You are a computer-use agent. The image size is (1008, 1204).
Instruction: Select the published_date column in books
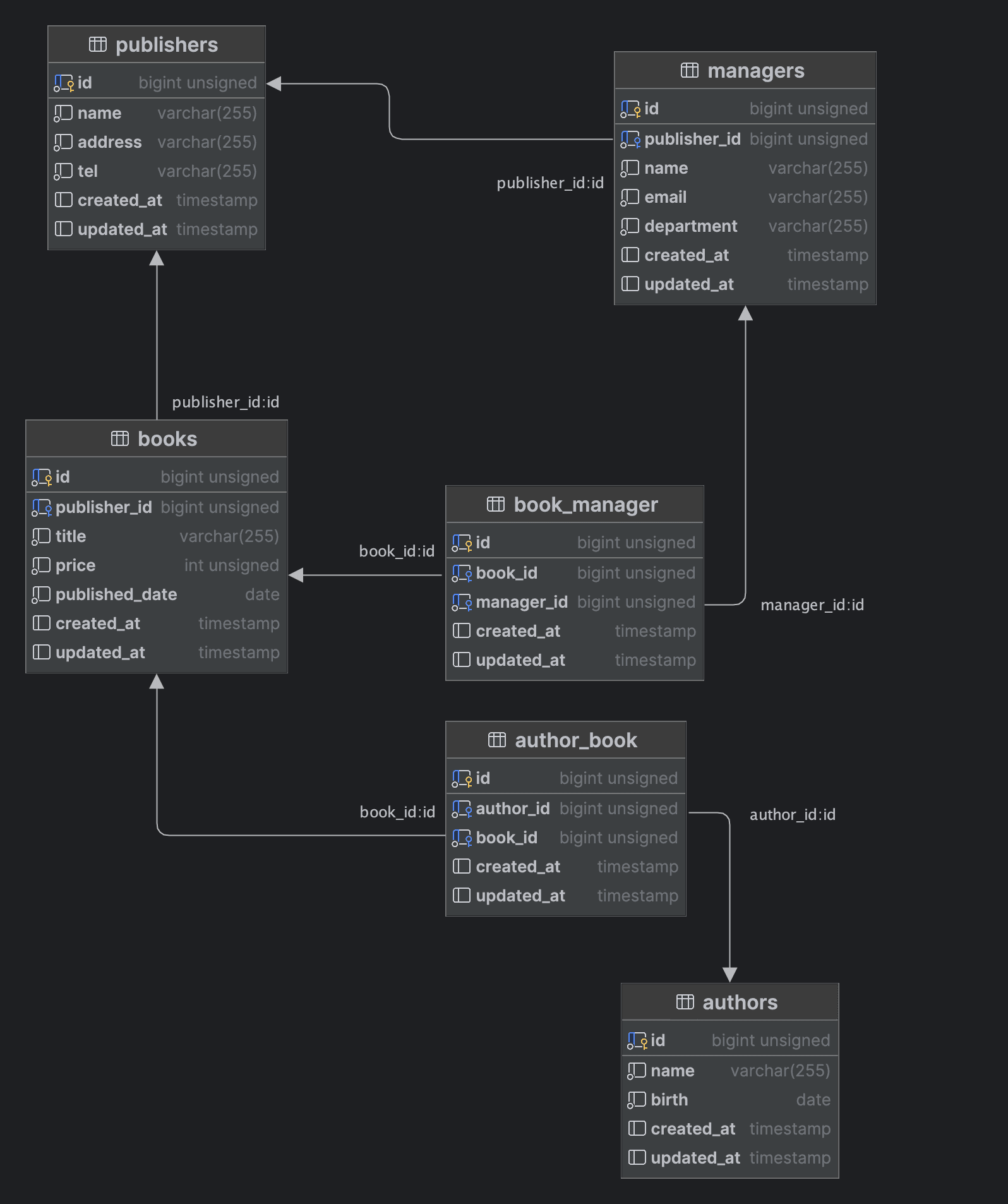pos(116,594)
